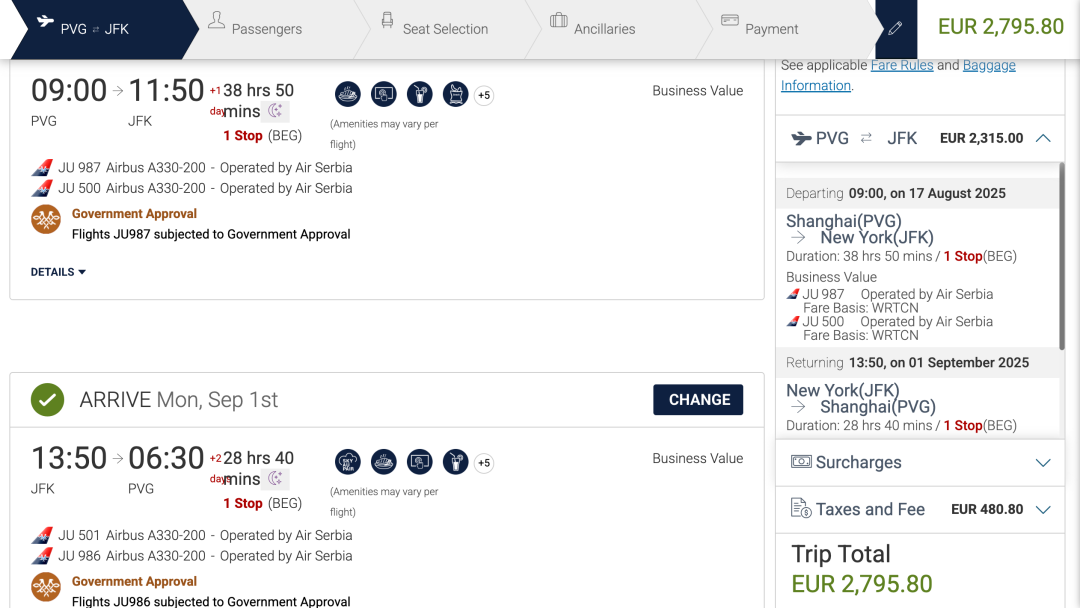Click the meal amenity icon on outbound flight
1080x608 pixels.
tap(348, 94)
